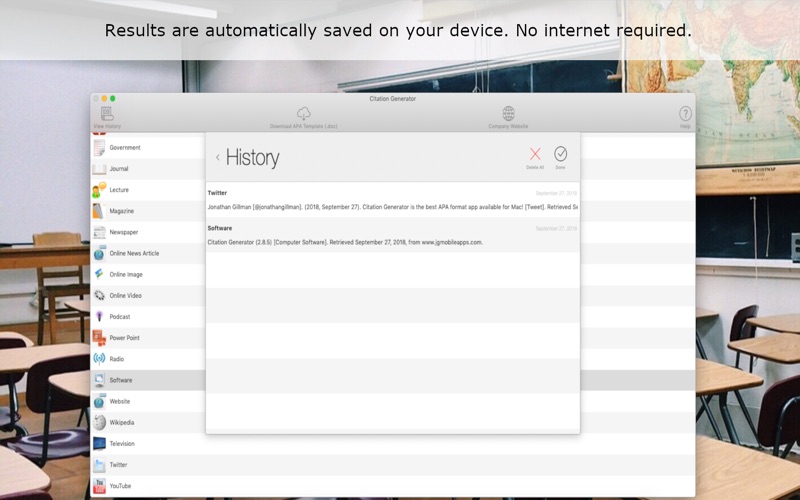This screenshot has width=800, height=500.
Task: Click the Software entry's September 27, 2018 date
Action: 556,229
